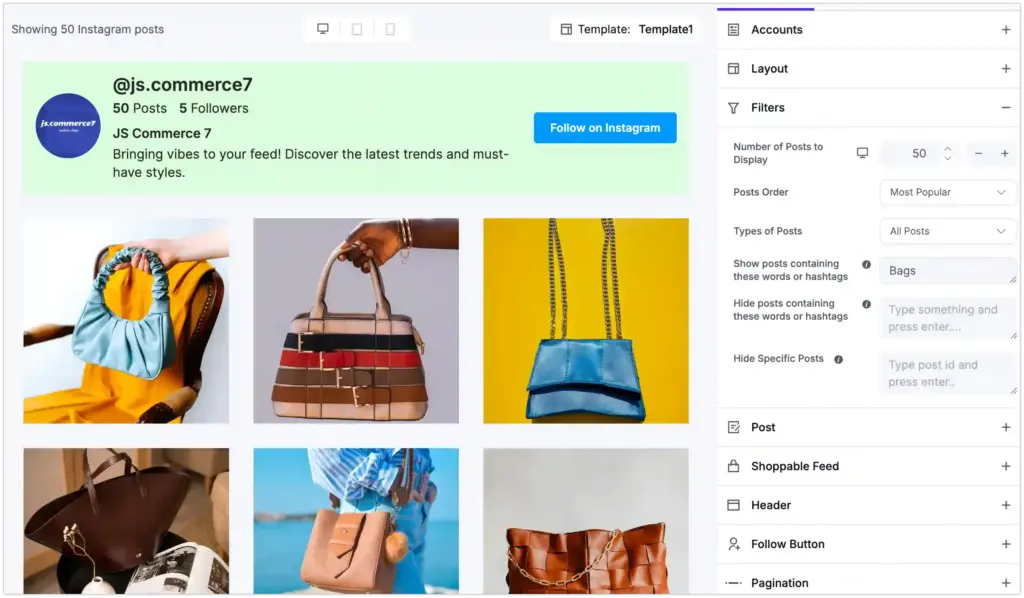The height and width of the screenshot is (598, 1024).
Task: Open the Posts Order dropdown
Action: click(x=947, y=192)
